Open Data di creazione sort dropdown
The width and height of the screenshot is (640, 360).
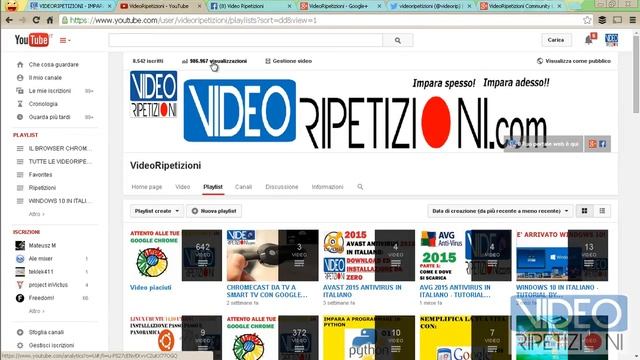(x=500, y=211)
